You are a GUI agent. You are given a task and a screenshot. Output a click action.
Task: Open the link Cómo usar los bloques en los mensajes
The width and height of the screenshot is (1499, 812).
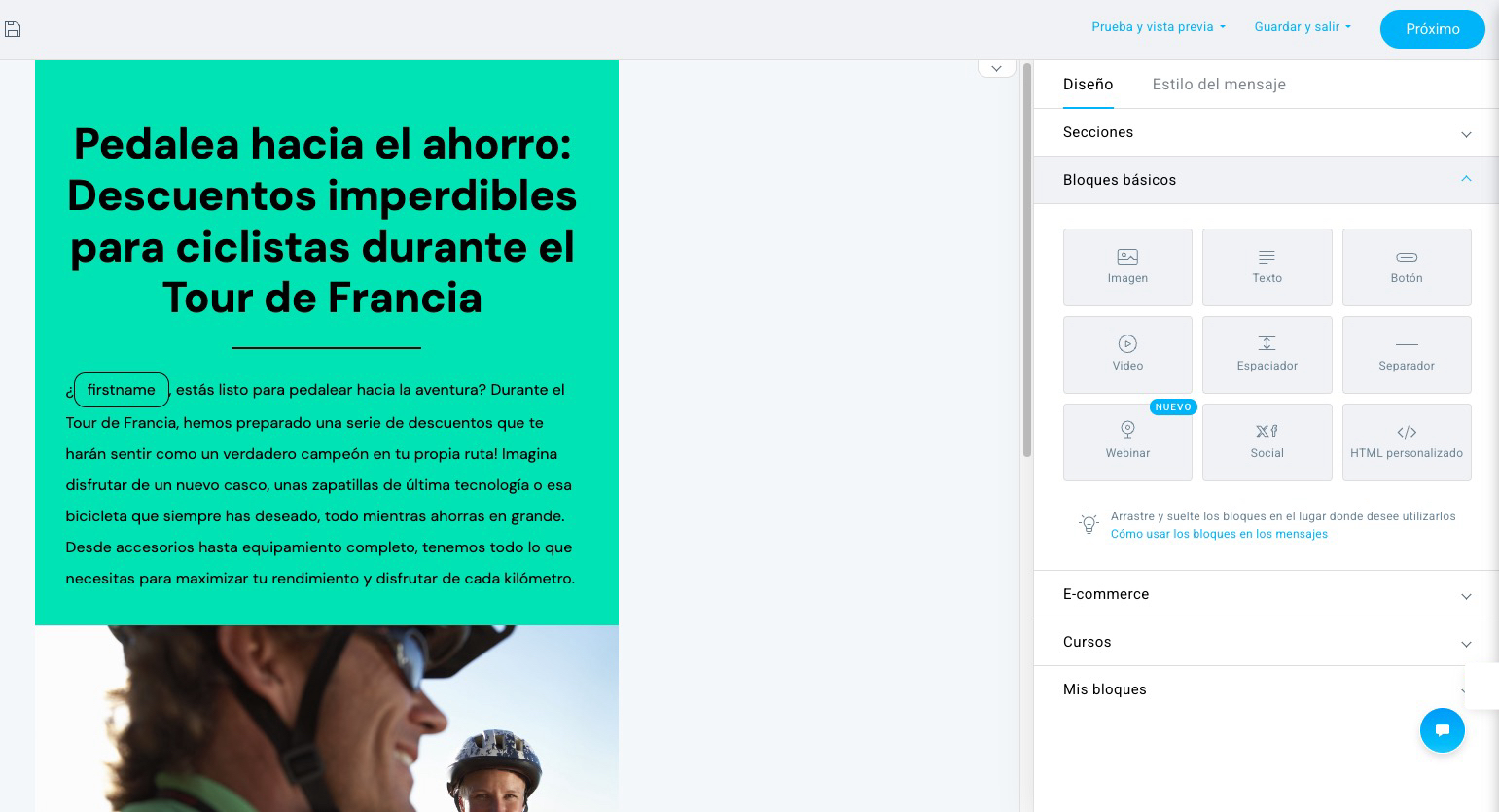pos(1219,533)
